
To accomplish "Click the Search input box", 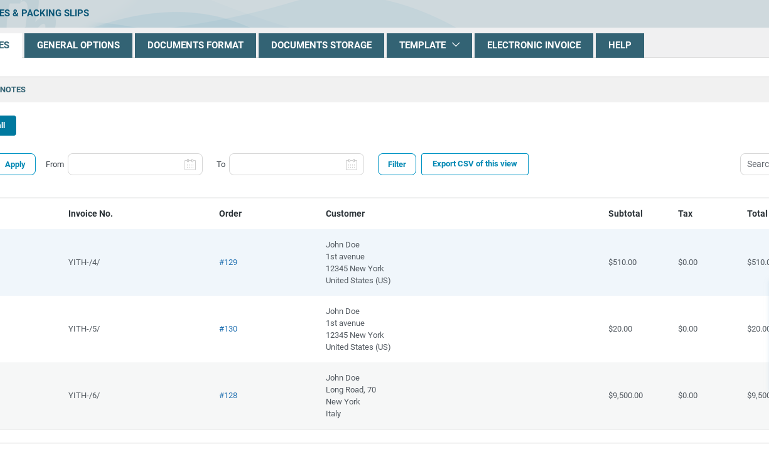I will click(754, 164).
